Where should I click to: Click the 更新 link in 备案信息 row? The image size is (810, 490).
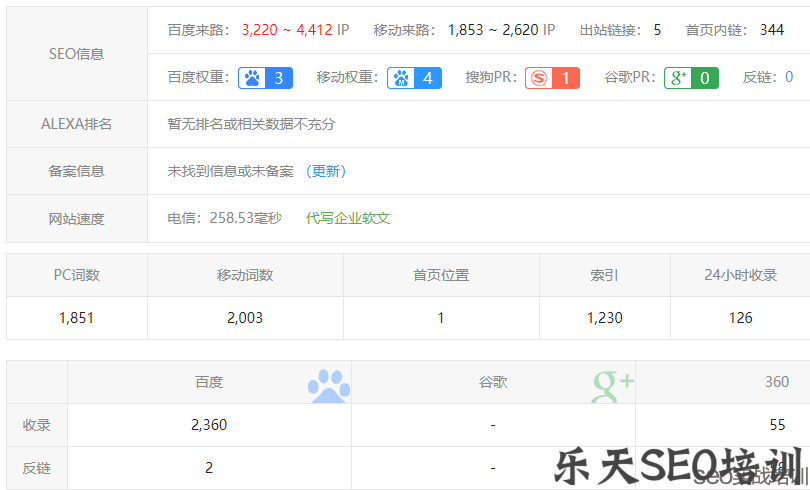point(326,171)
